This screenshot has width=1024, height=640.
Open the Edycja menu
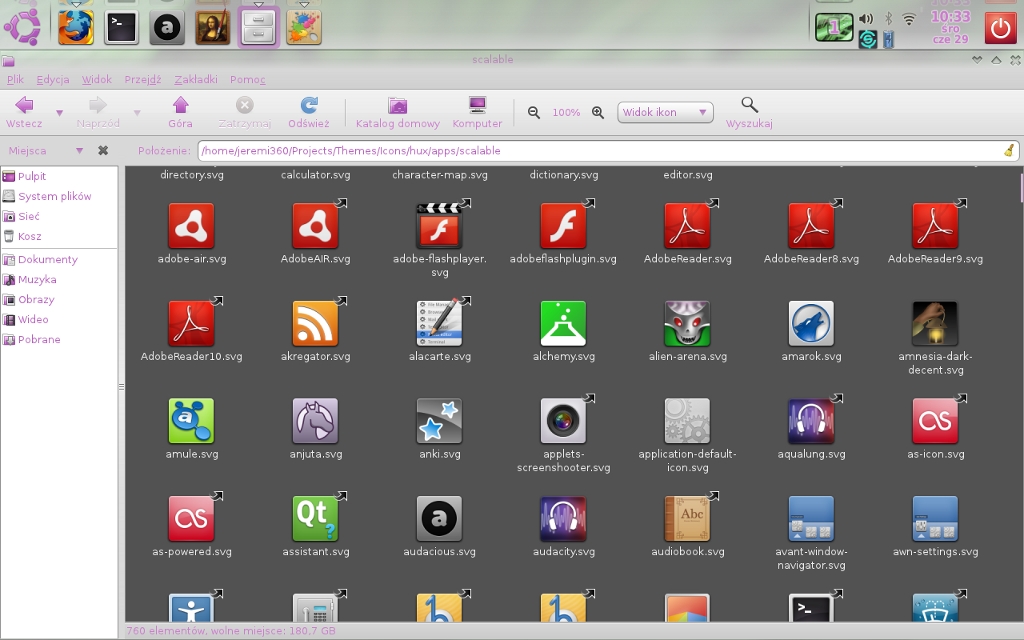pos(53,79)
